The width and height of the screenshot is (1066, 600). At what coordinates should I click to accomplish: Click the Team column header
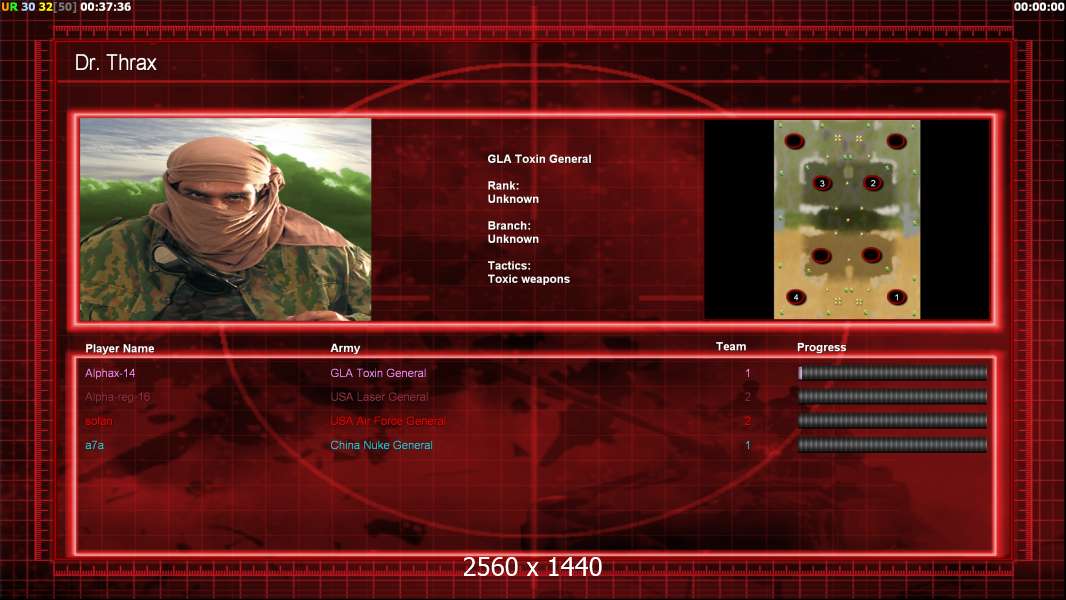click(x=731, y=347)
